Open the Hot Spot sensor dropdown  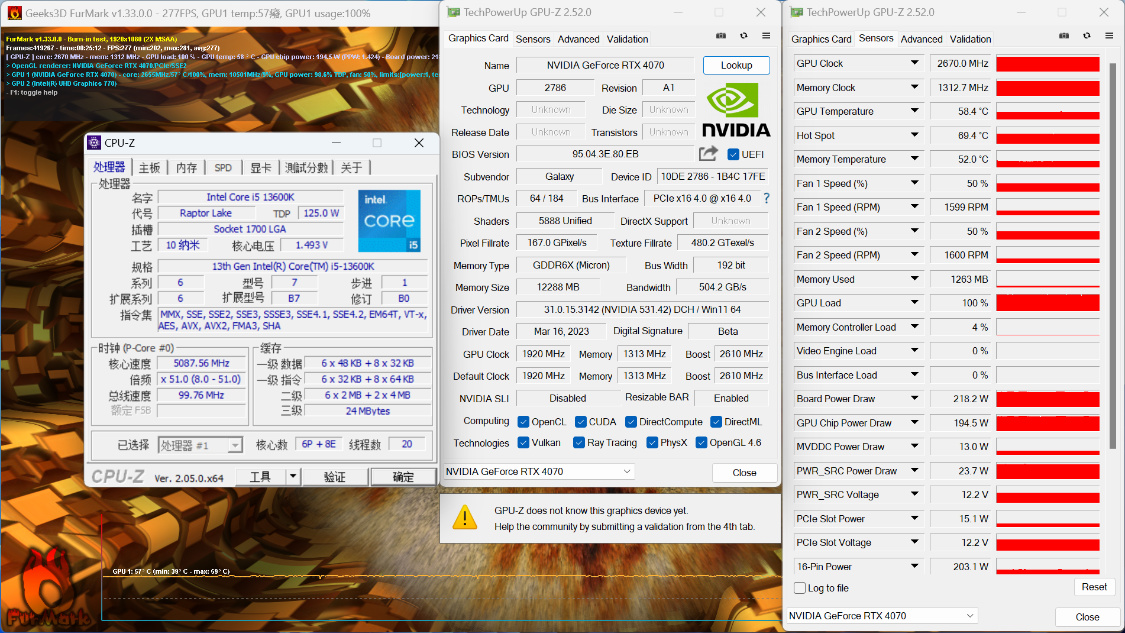pos(914,135)
